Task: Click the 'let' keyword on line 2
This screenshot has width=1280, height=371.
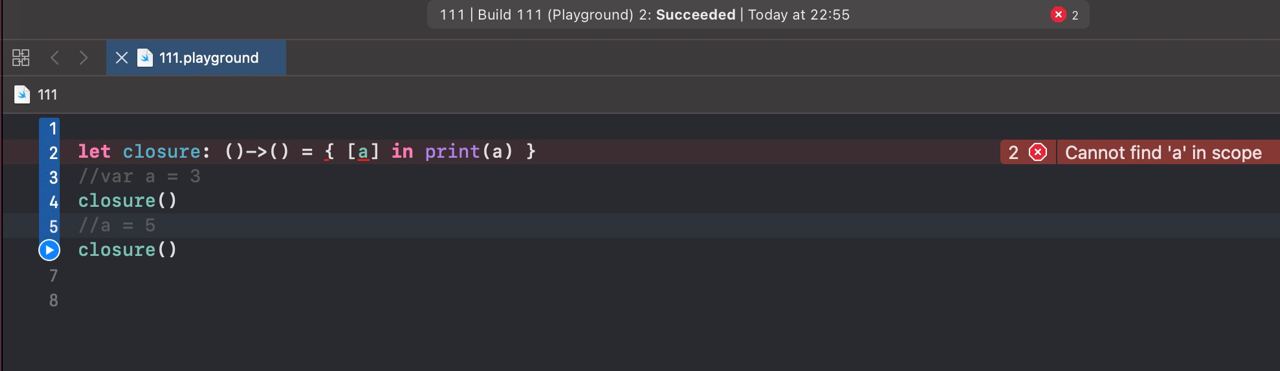Action: point(95,152)
